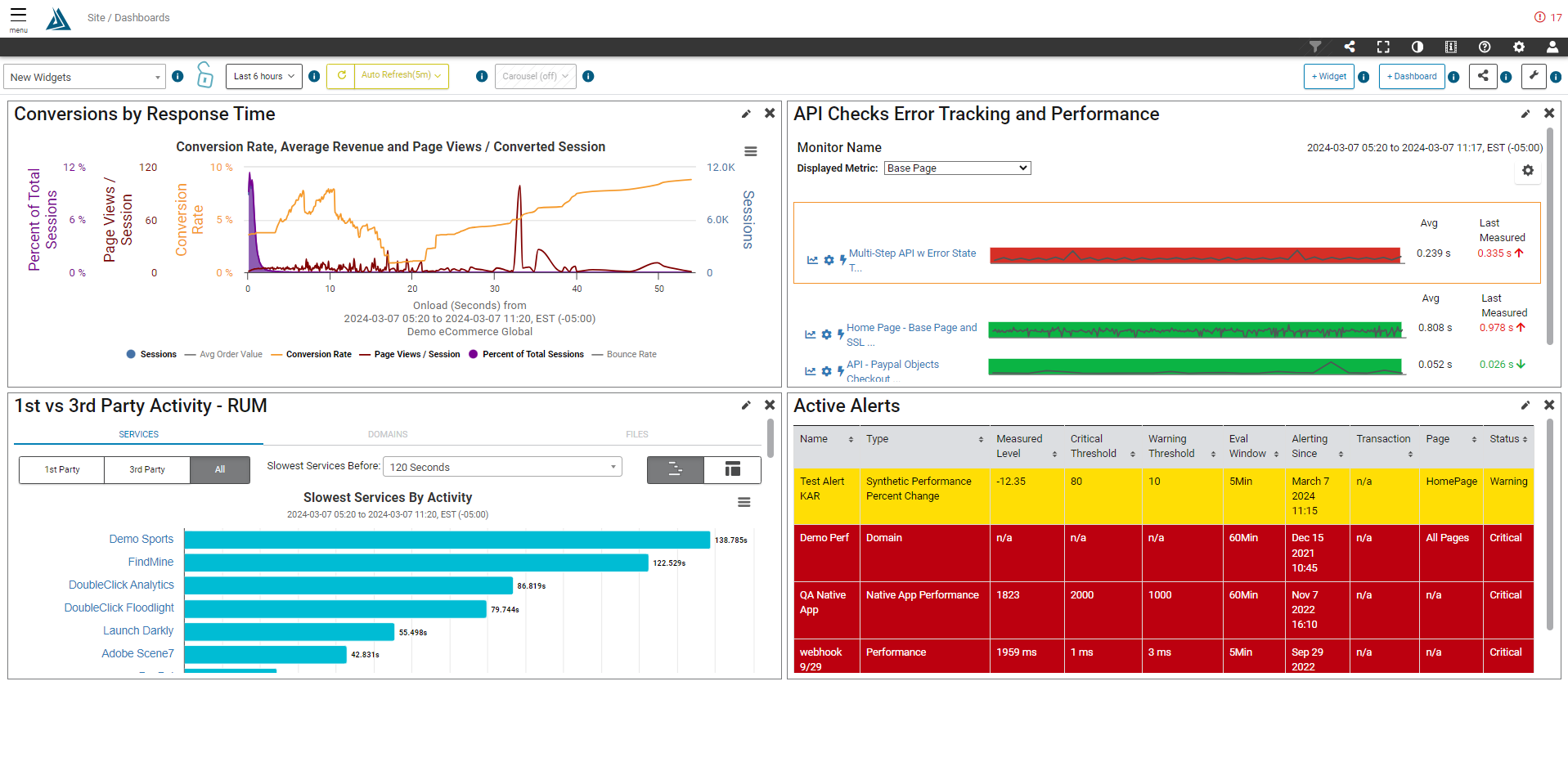The image size is (1568, 762).
Task: Toggle Bounce Rate series in chart legend
Action: point(631,354)
